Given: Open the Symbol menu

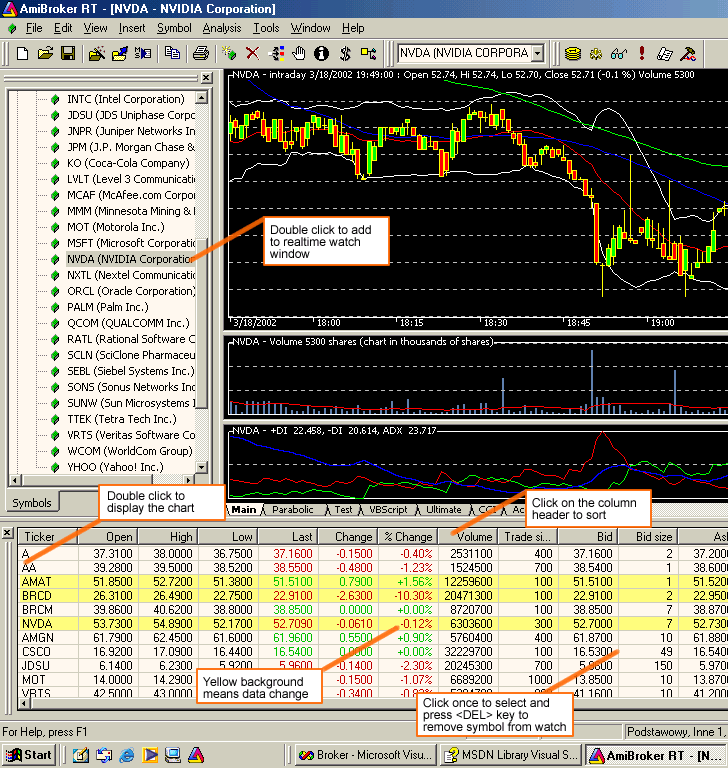Looking at the screenshot, I should [174, 28].
